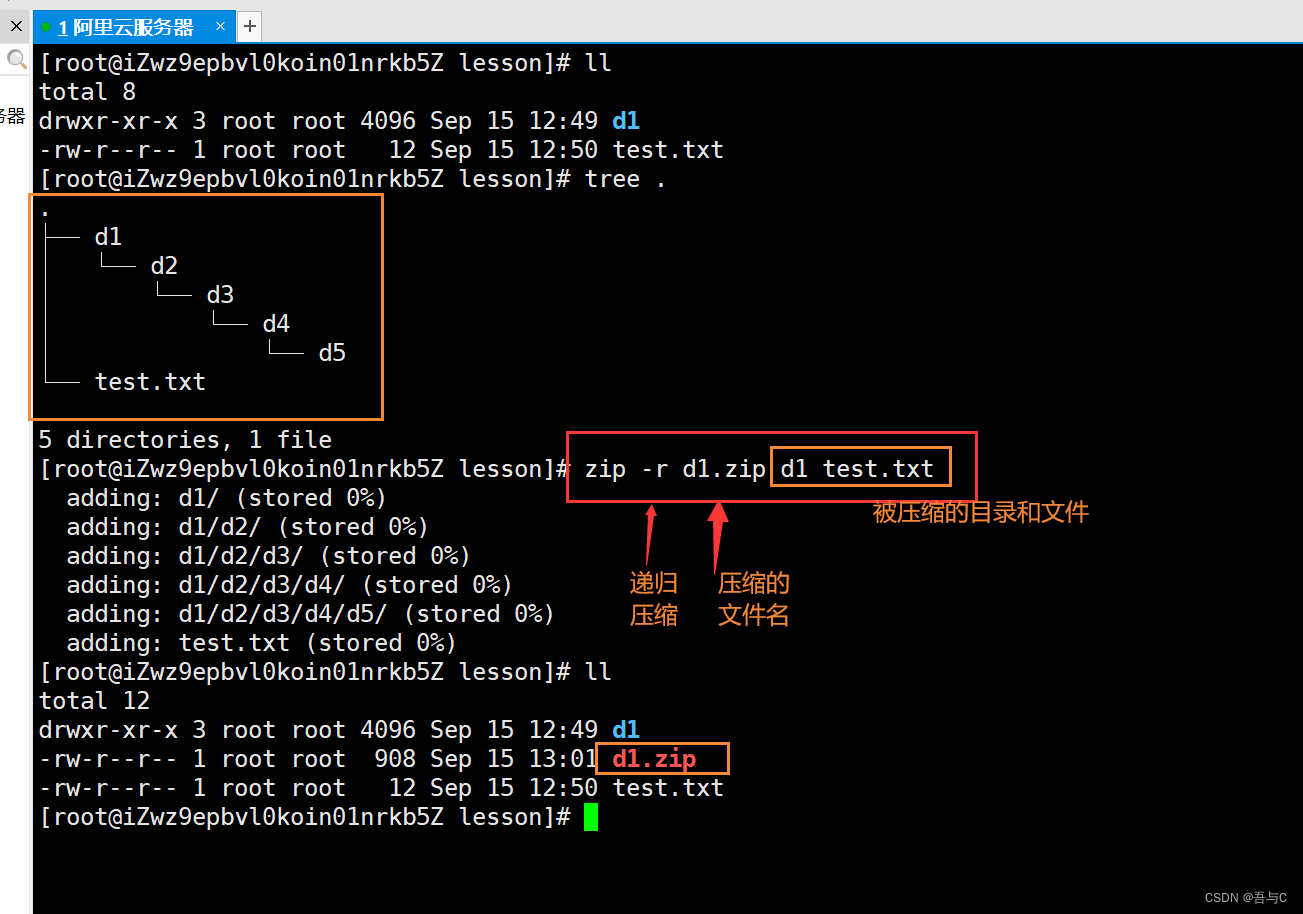Click d1 folder in the tree output

pyautogui.click(x=108, y=237)
